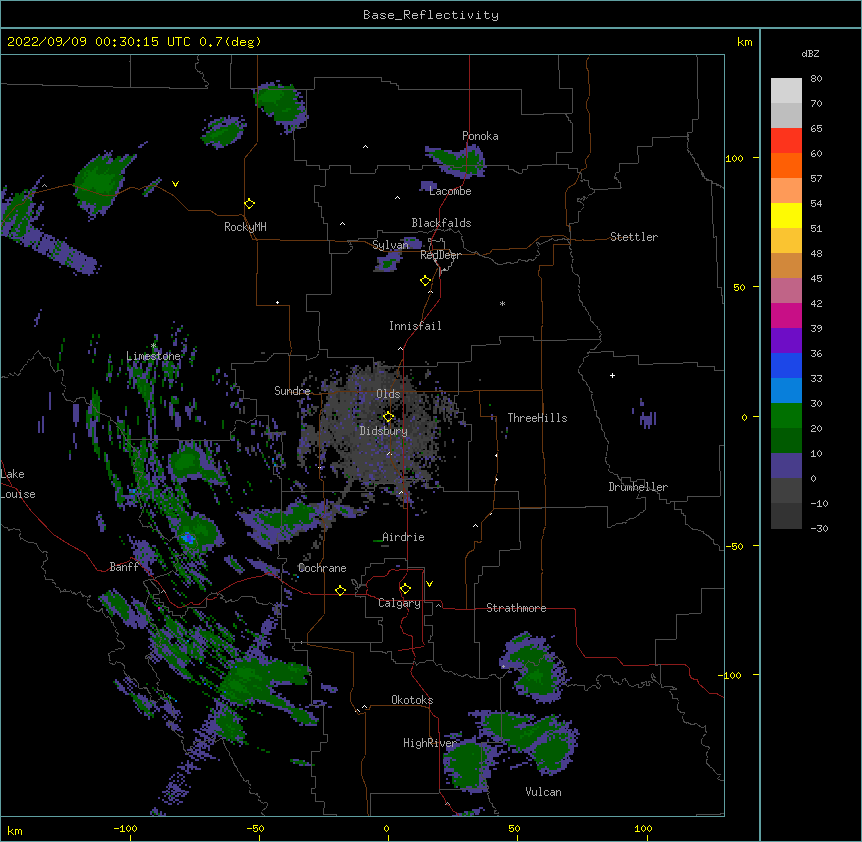Select the yellow diamond marker south of RedDeer

point(426,281)
